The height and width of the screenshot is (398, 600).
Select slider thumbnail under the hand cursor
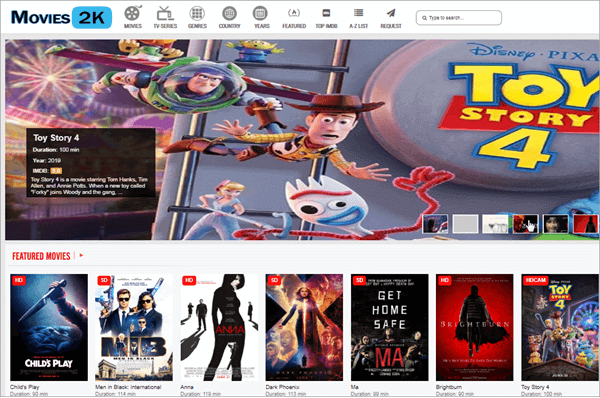click(x=525, y=224)
